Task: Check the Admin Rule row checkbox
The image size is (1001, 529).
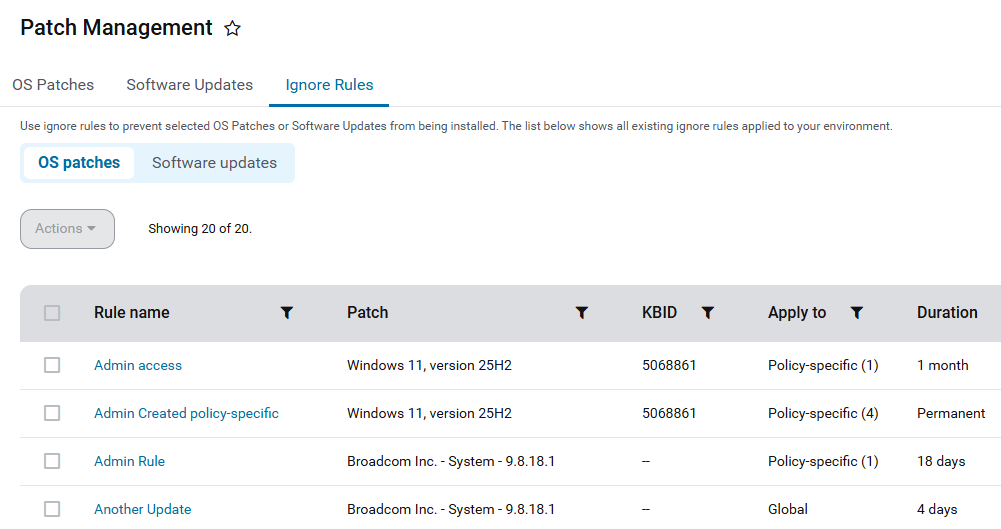Action: click(x=52, y=461)
